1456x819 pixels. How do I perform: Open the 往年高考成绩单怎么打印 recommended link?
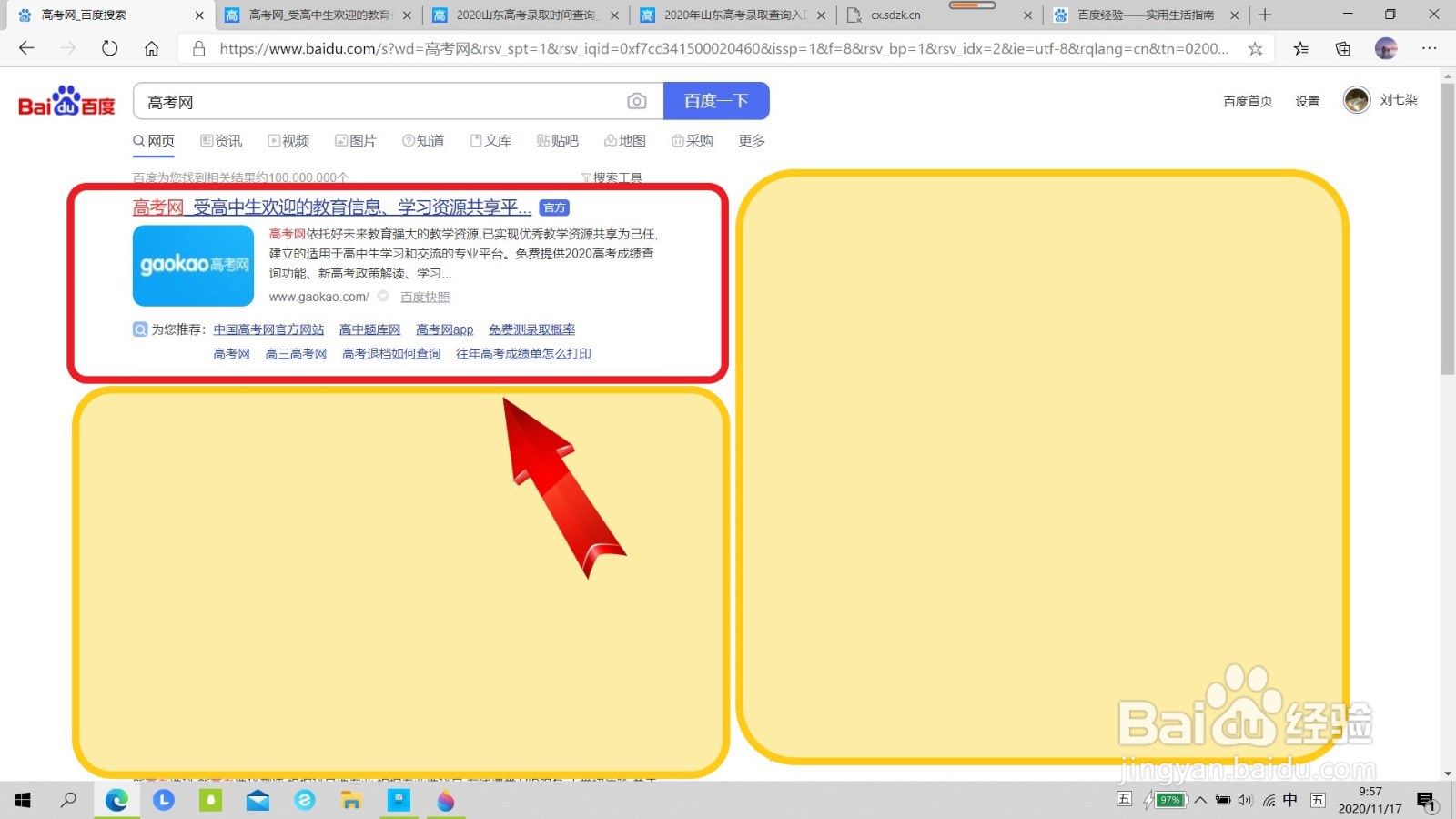click(523, 354)
